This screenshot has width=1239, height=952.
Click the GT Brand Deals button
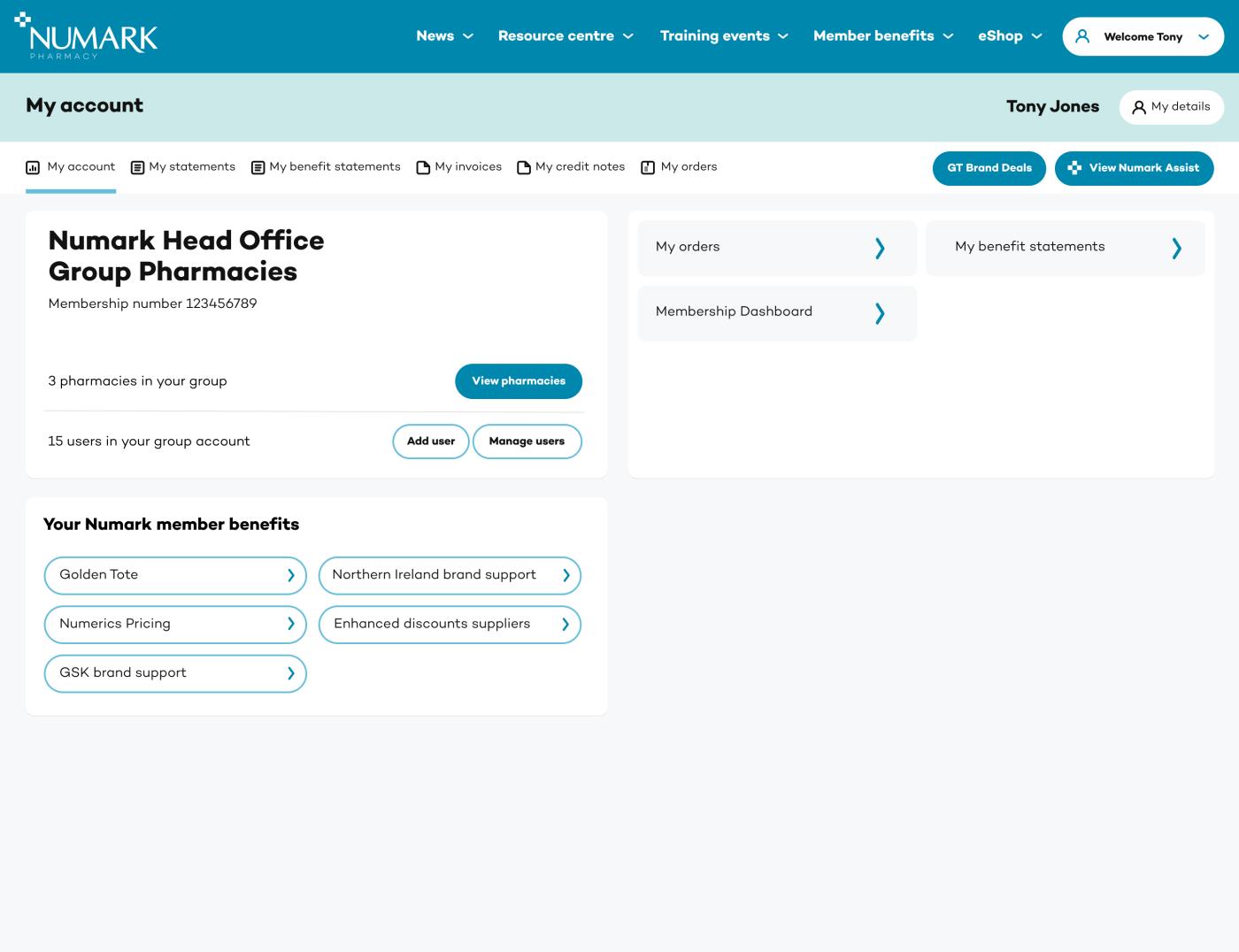pyautogui.click(x=989, y=168)
